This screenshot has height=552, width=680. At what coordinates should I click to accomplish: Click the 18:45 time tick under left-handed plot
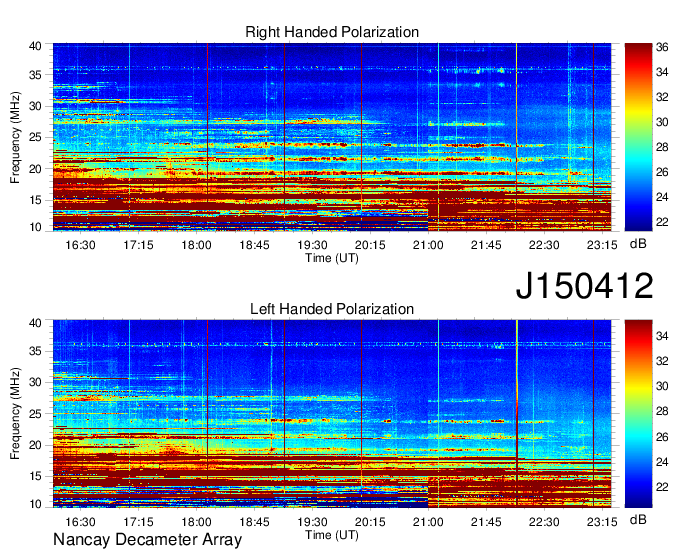(x=254, y=522)
